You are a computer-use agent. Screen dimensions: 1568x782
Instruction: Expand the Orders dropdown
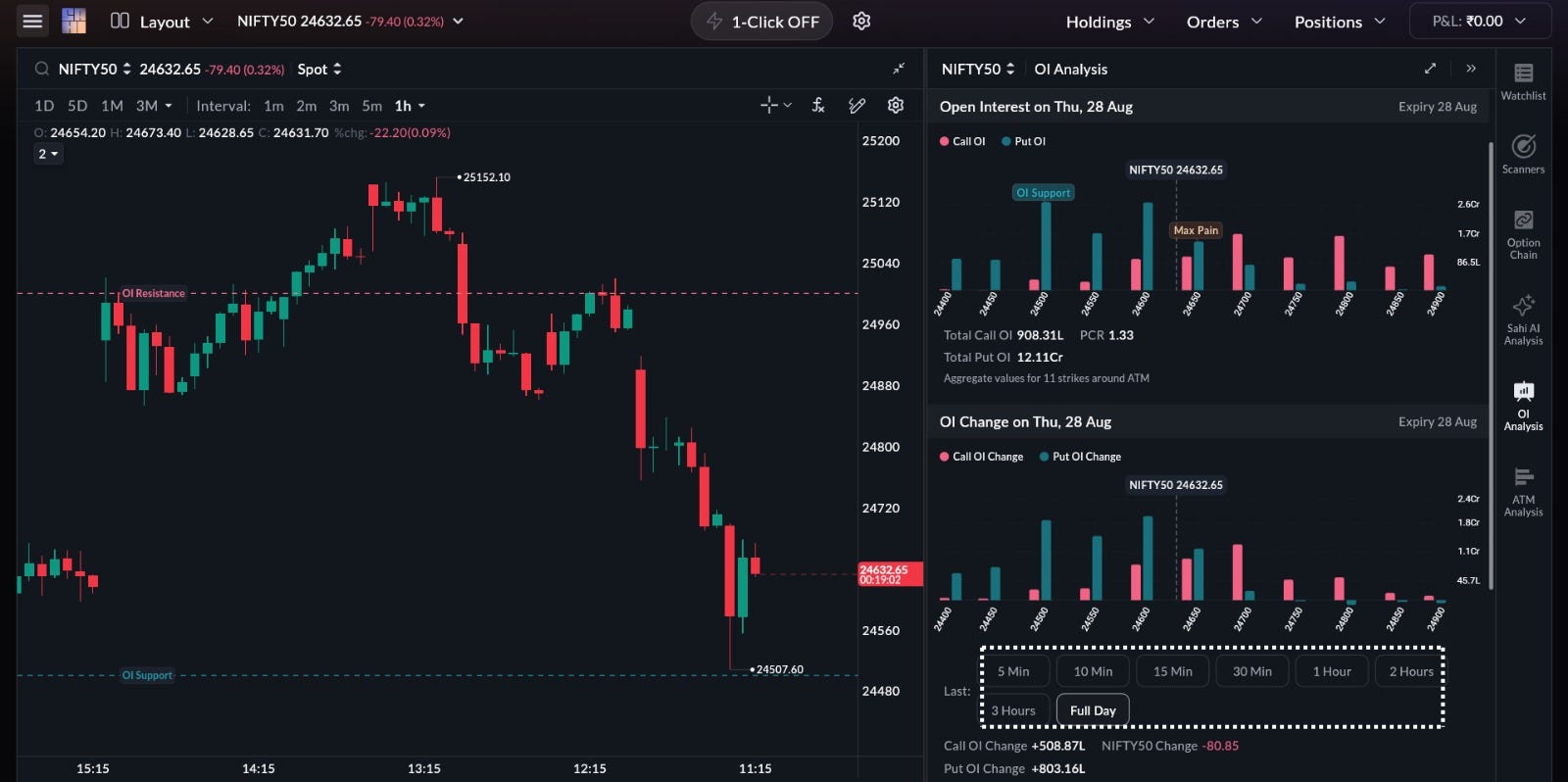pyautogui.click(x=1224, y=22)
